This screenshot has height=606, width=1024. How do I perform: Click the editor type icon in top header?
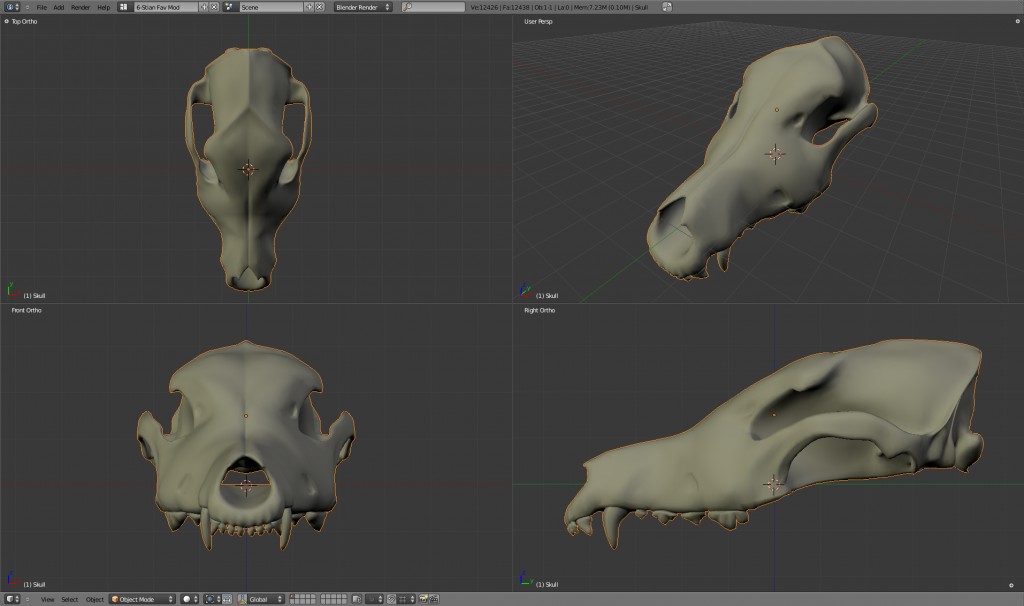tap(8, 7)
